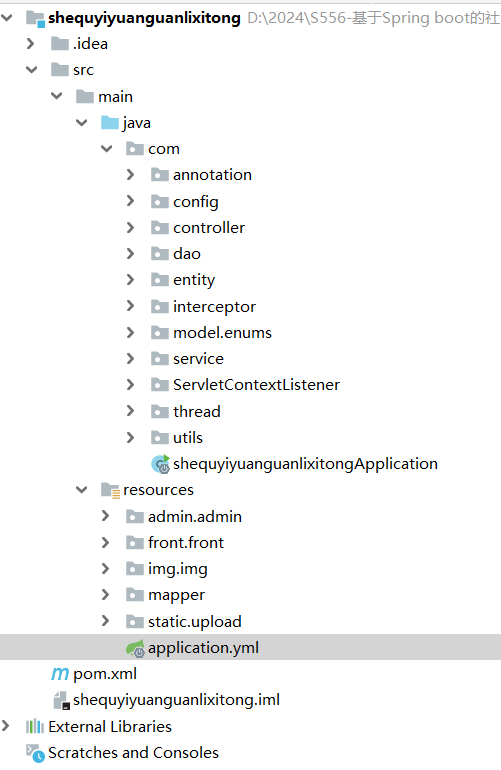Click the shequyiyuanguanlixitong.iml module file icon
Screen dimensions: 501x770
tap(61, 700)
